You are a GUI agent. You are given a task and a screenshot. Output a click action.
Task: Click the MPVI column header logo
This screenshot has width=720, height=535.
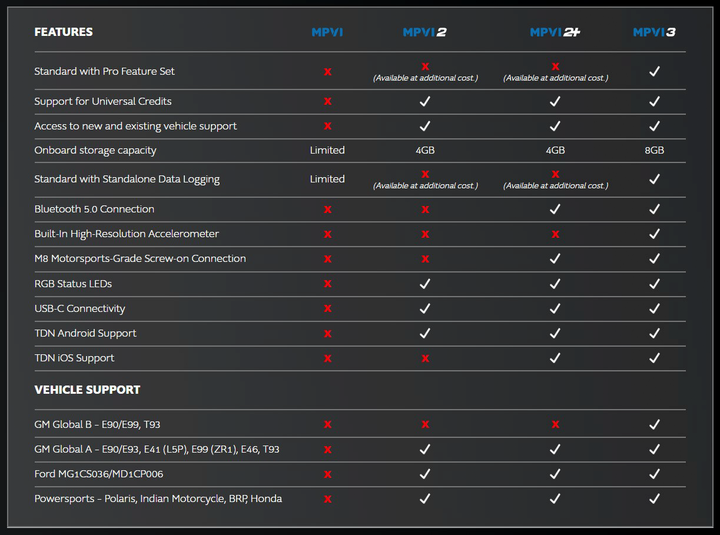(x=327, y=32)
